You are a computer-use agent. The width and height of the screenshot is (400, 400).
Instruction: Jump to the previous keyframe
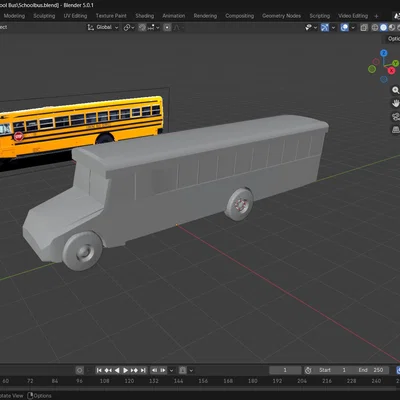108,370
